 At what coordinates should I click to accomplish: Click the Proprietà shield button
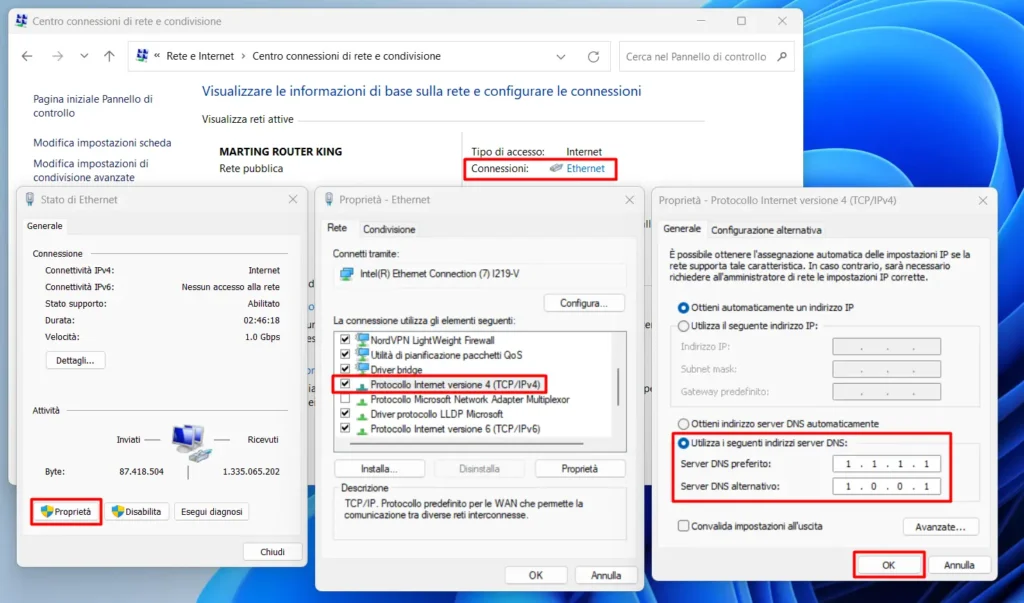click(x=66, y=512)
